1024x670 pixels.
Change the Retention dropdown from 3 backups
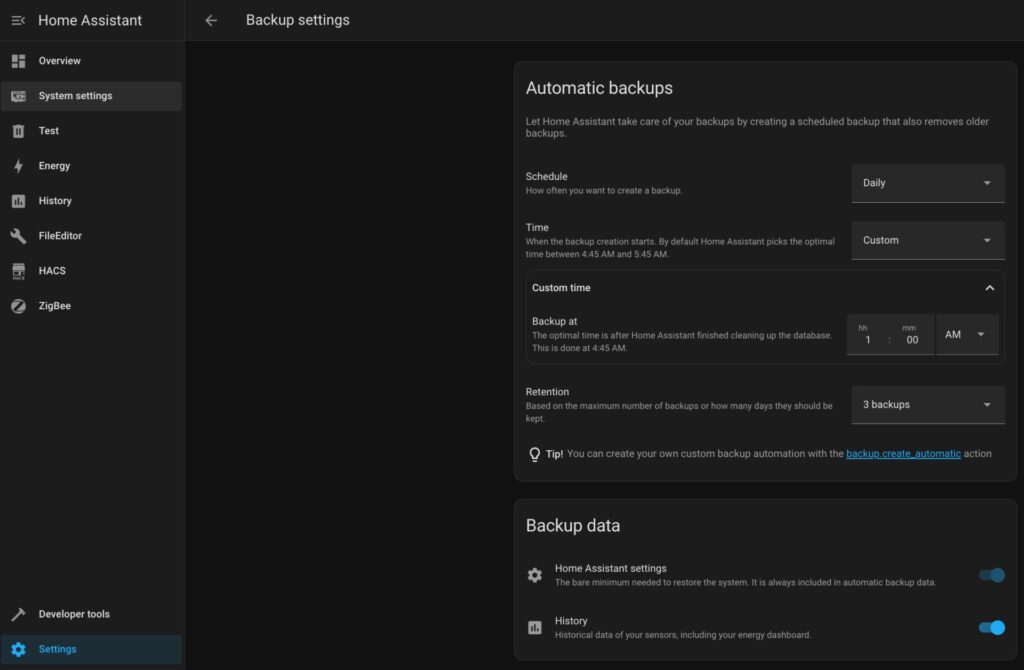click(927, 405)
